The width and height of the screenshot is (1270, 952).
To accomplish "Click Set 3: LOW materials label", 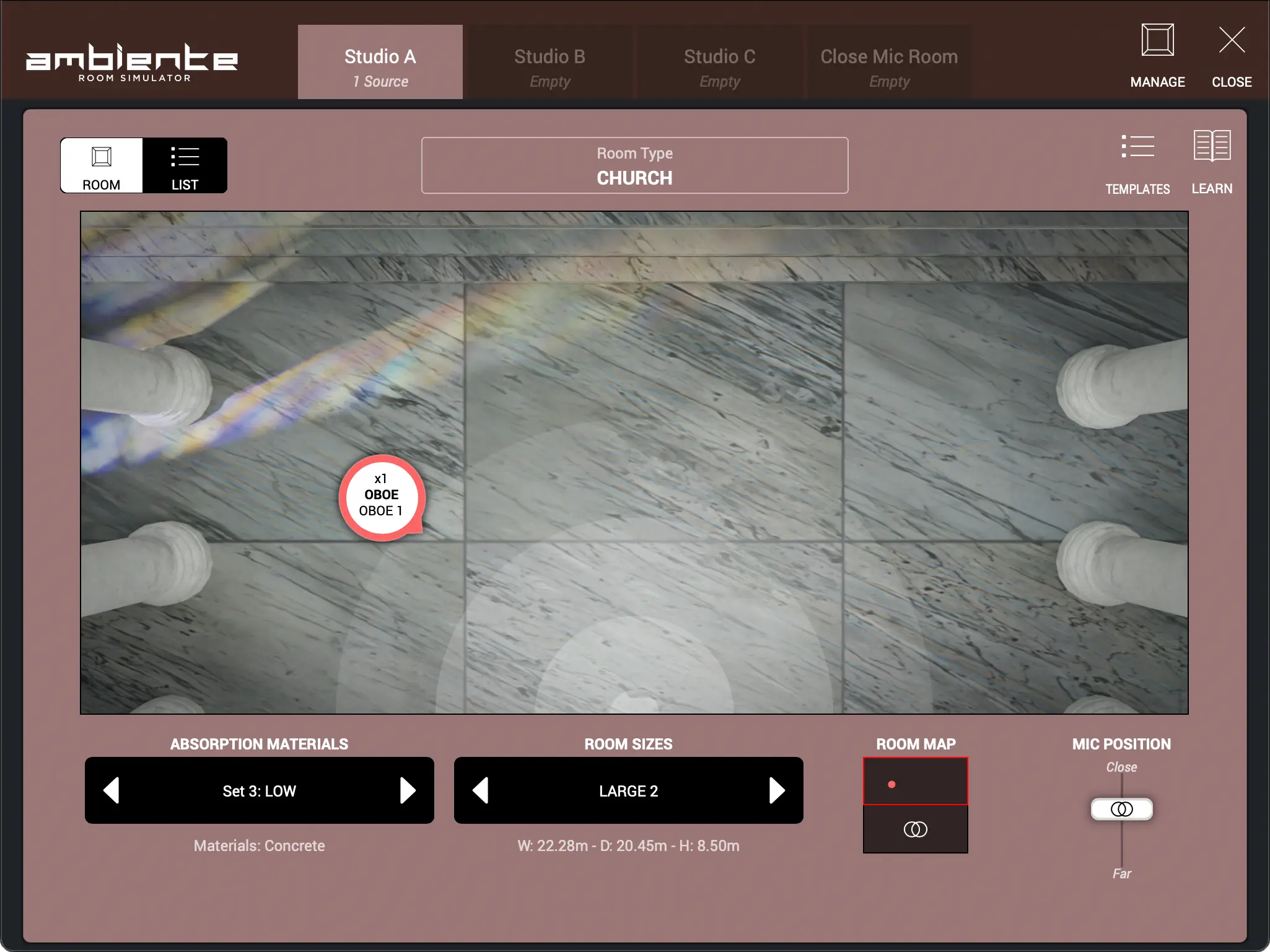I will click(259, 791).
